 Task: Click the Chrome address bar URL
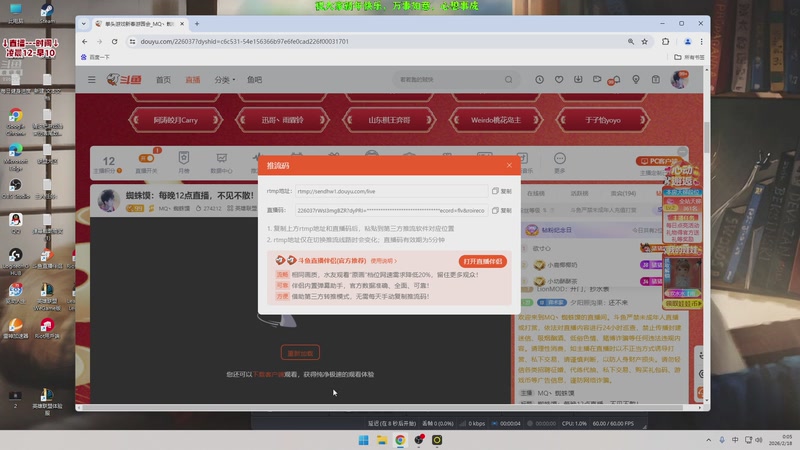pos(244,41)
